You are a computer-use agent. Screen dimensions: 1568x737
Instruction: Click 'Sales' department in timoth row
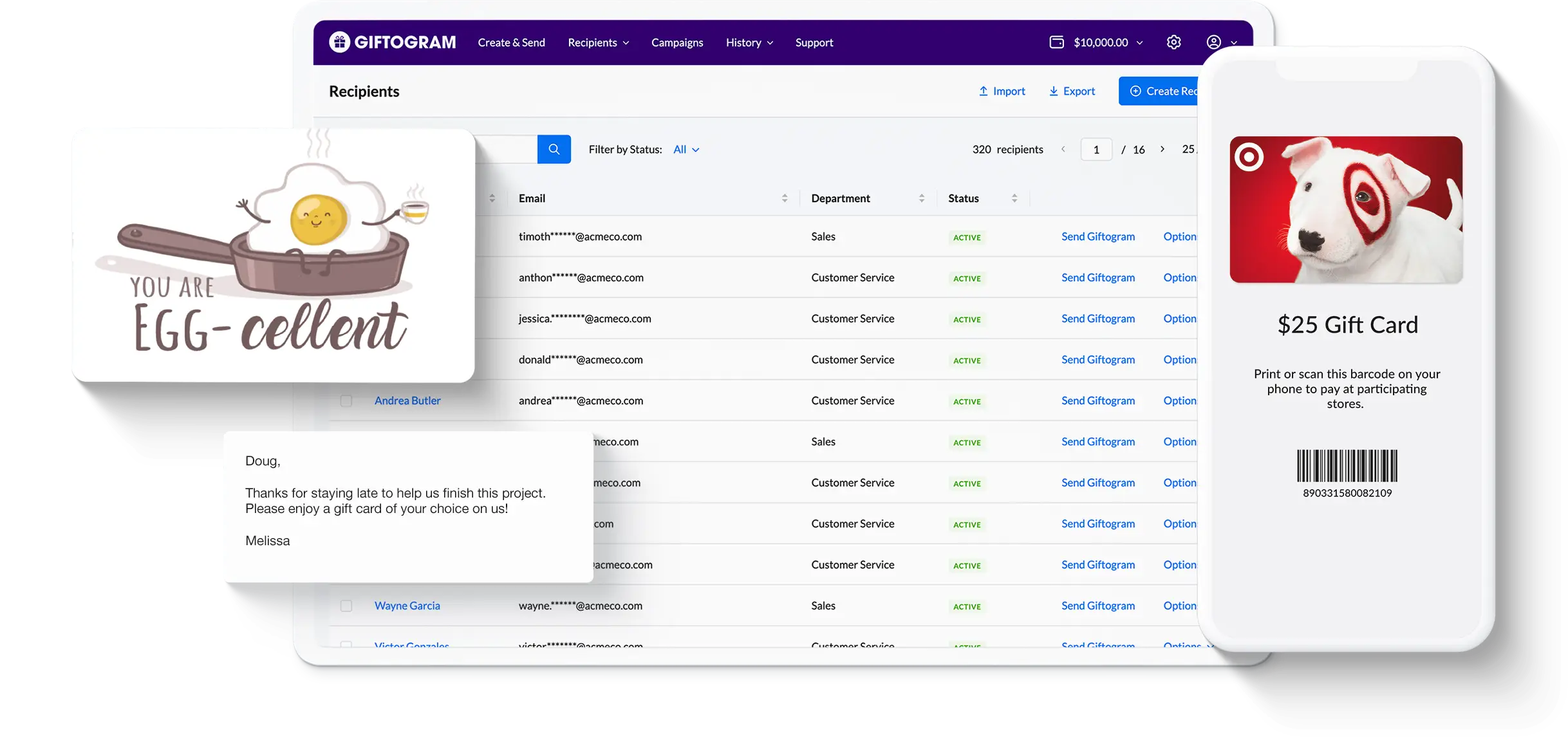[823, 236]
